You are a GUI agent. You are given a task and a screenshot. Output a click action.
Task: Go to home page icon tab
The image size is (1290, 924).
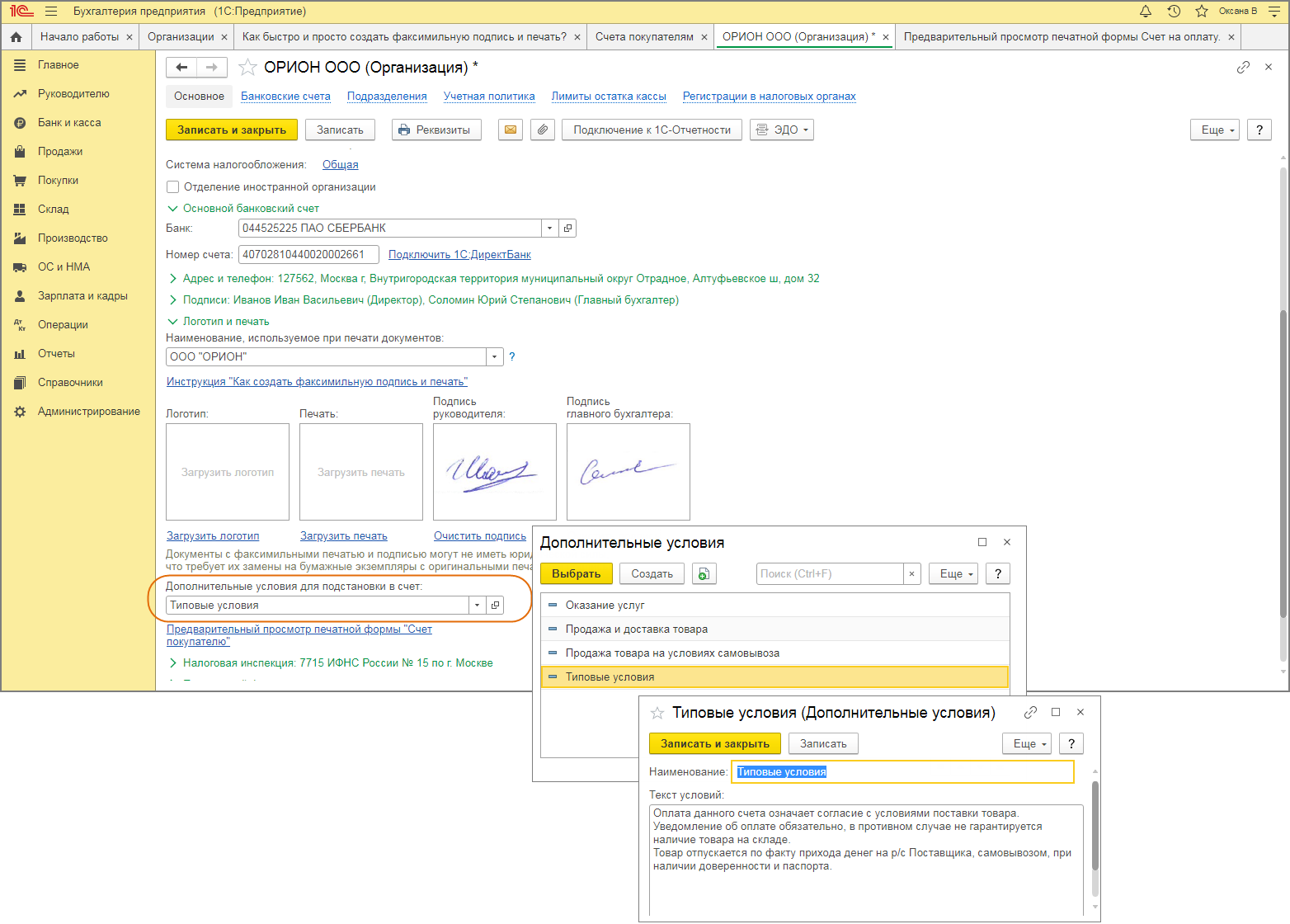pyautogui.click(x=16, y=37)
